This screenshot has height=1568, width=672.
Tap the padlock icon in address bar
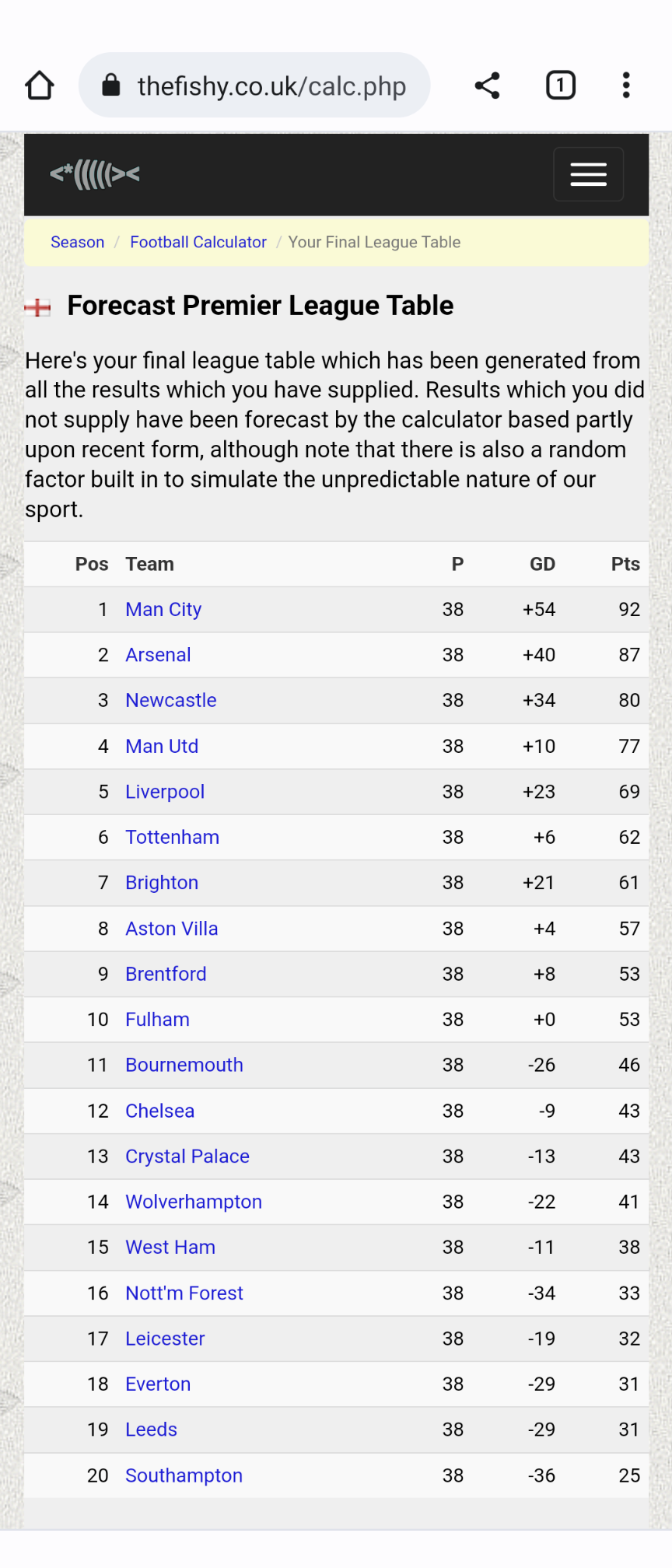[x=112, y=86]
